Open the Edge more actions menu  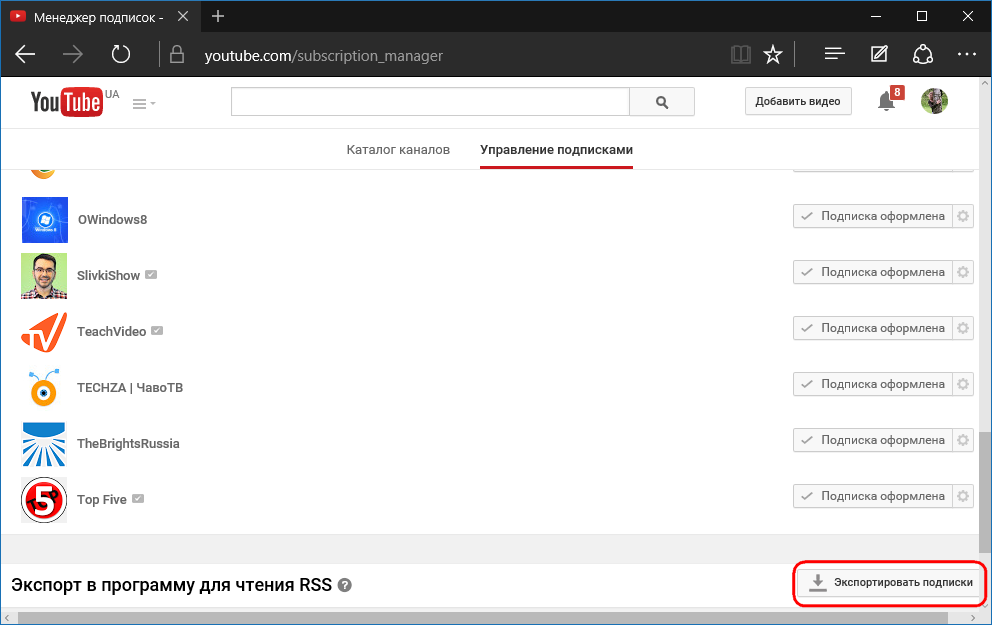click(x=967, y=54)
